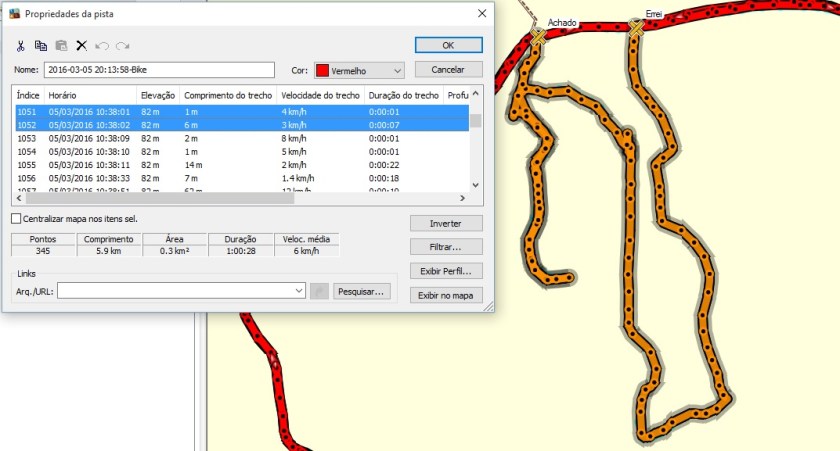Click the Redo arrow icon

click(x=122, y=46)
